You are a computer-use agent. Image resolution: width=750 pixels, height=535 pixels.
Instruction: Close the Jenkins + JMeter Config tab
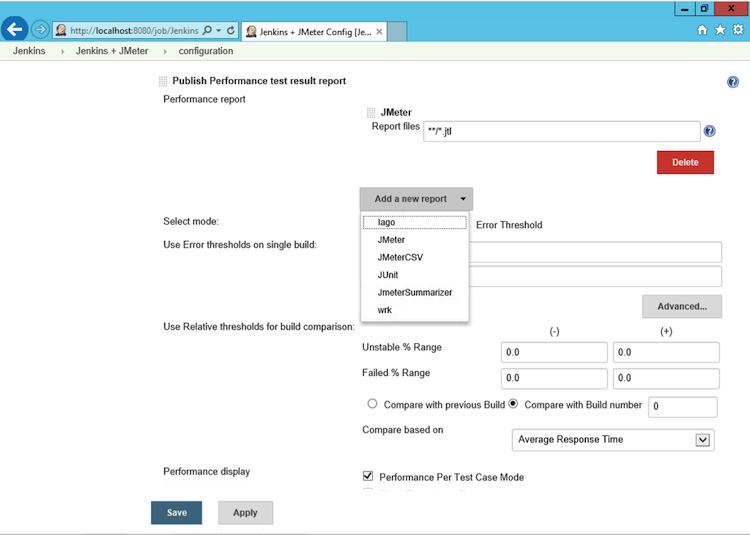coord(379,32)
